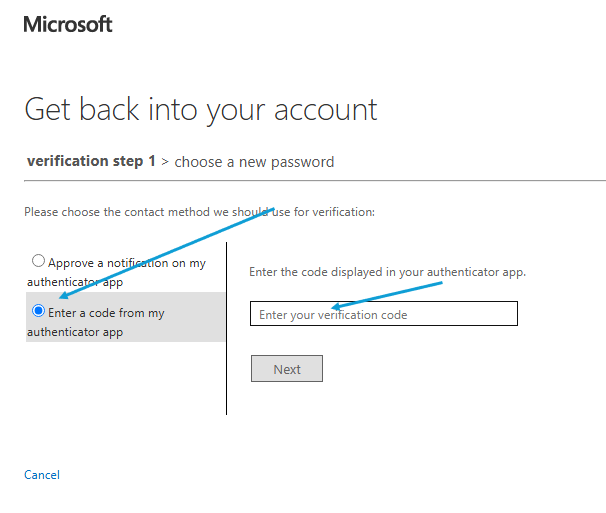
Task: Click the "Enter your verification code" placeholder text
Action: coord(333,315)
